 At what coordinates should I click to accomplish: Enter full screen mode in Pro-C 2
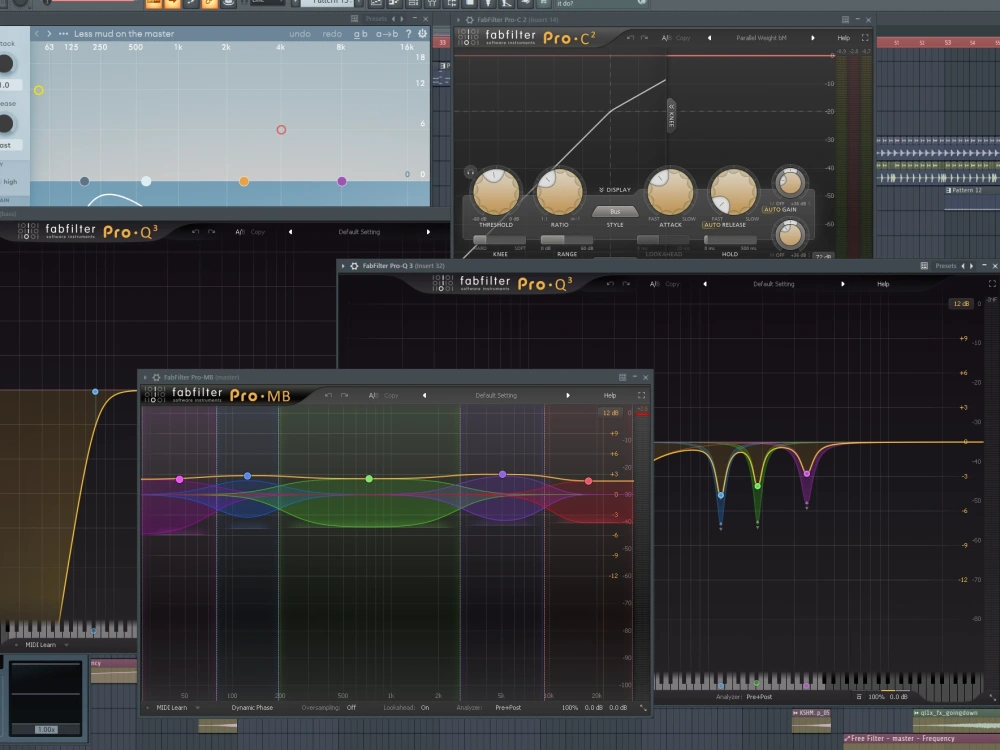click(x=865, y=38)
